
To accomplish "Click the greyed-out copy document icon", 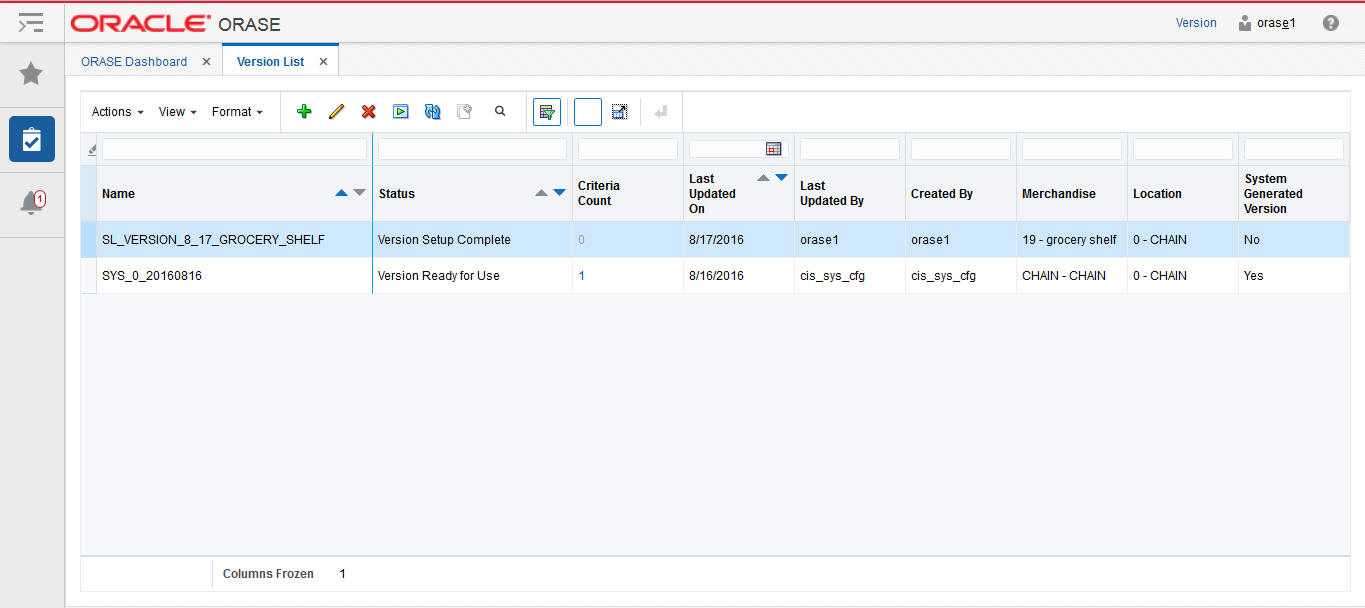I will 464,112.
